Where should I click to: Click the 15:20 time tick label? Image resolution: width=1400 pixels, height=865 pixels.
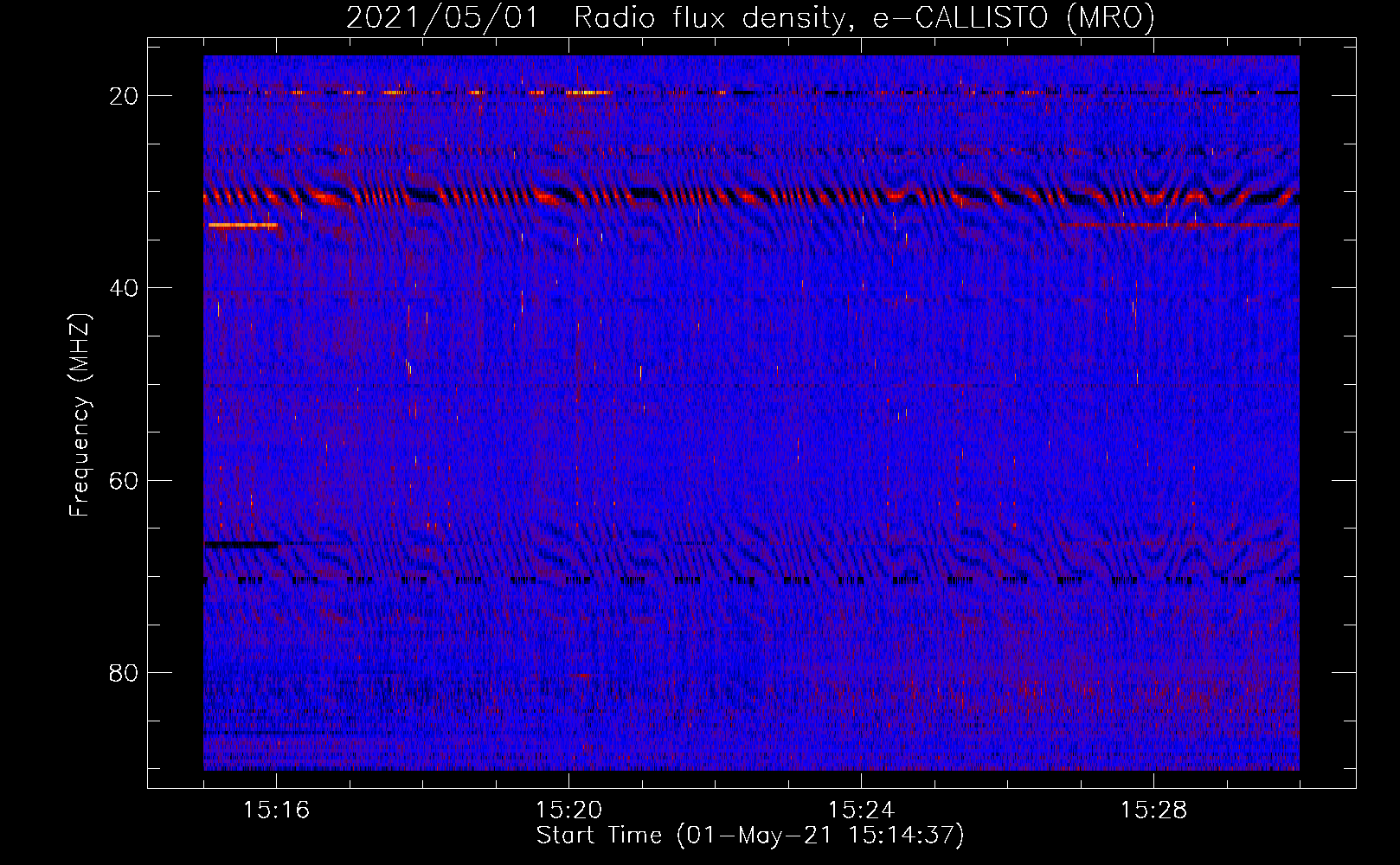pos(568,811)
